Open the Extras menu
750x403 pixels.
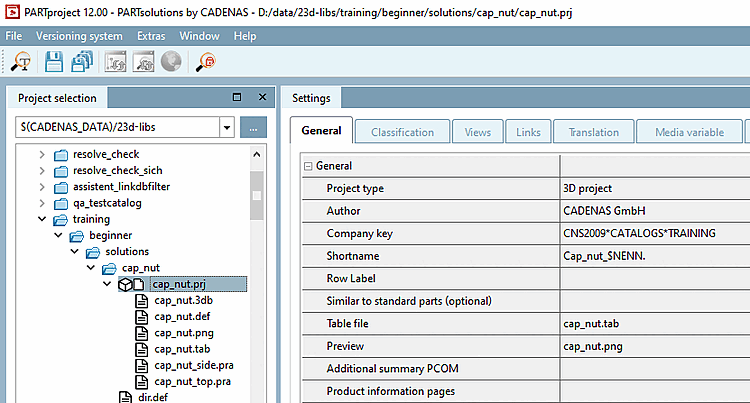151,36
